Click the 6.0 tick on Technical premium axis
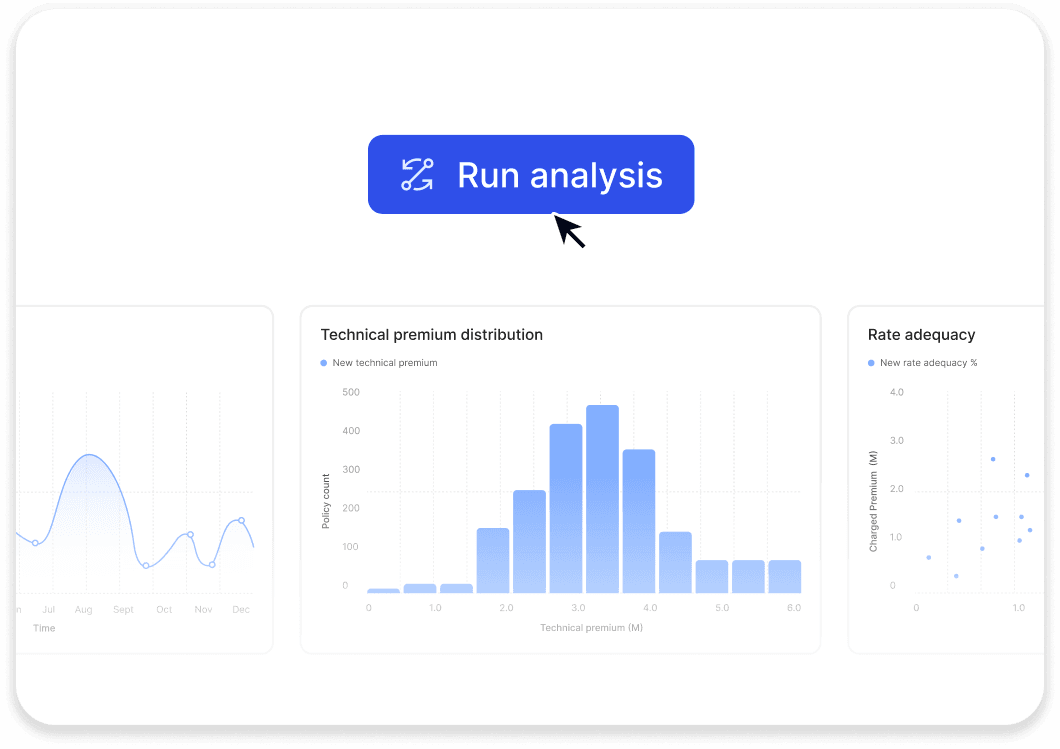 coord(794,608)
